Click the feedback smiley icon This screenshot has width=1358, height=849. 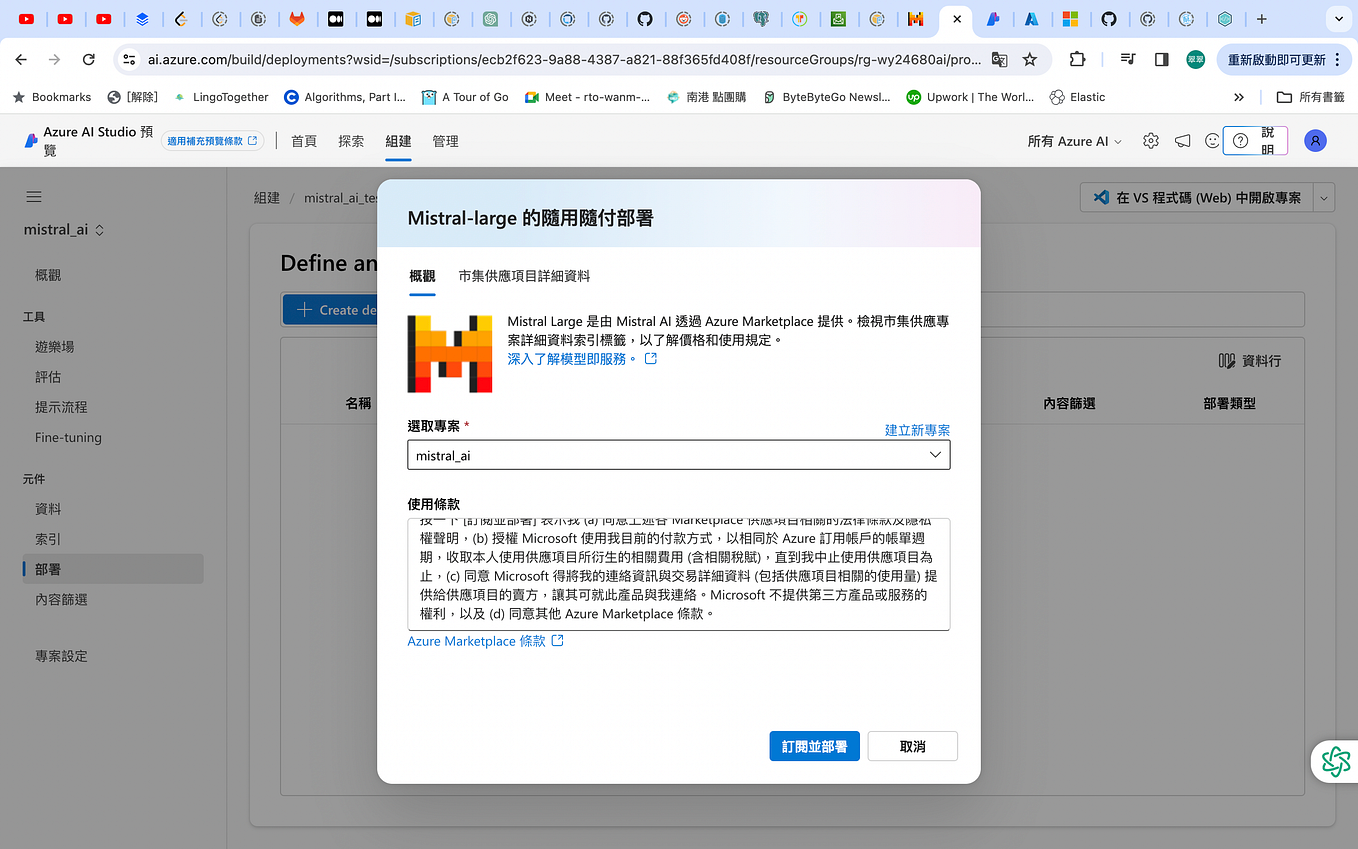[1211, 141]
